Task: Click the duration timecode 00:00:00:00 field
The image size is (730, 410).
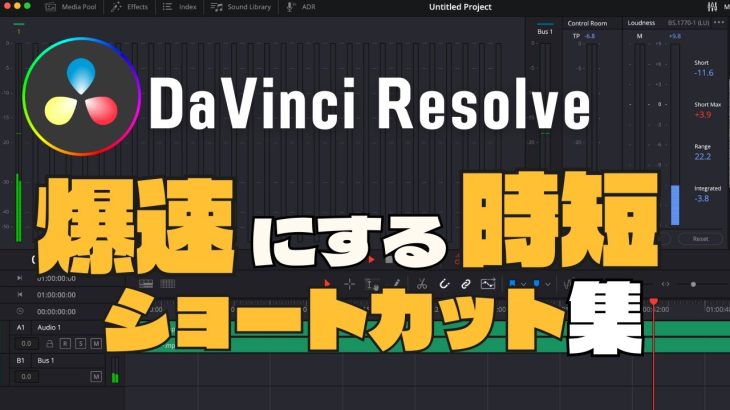Action: pyautogui.click(x=56, y=311)
